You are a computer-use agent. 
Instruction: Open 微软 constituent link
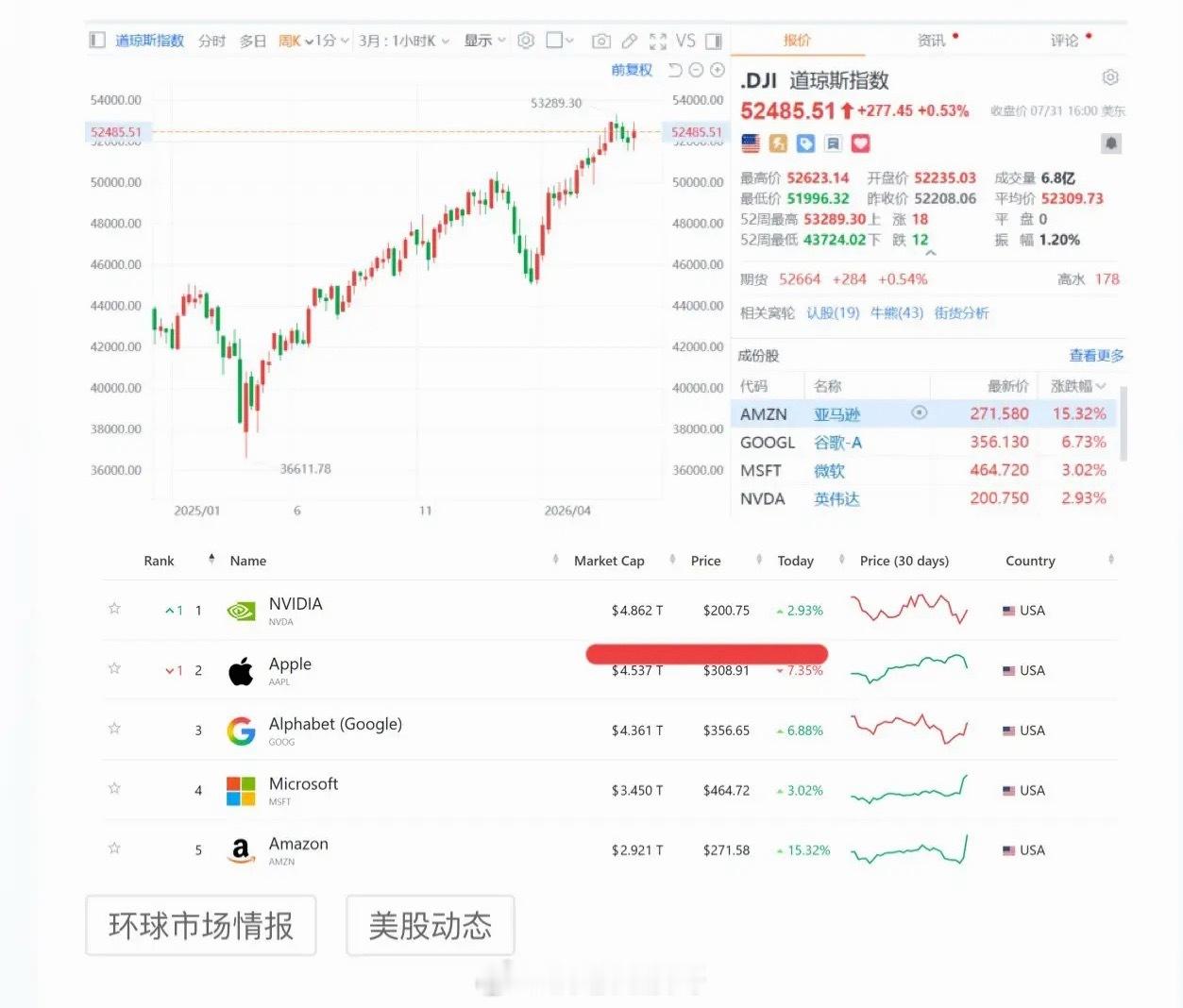[829, 471]
